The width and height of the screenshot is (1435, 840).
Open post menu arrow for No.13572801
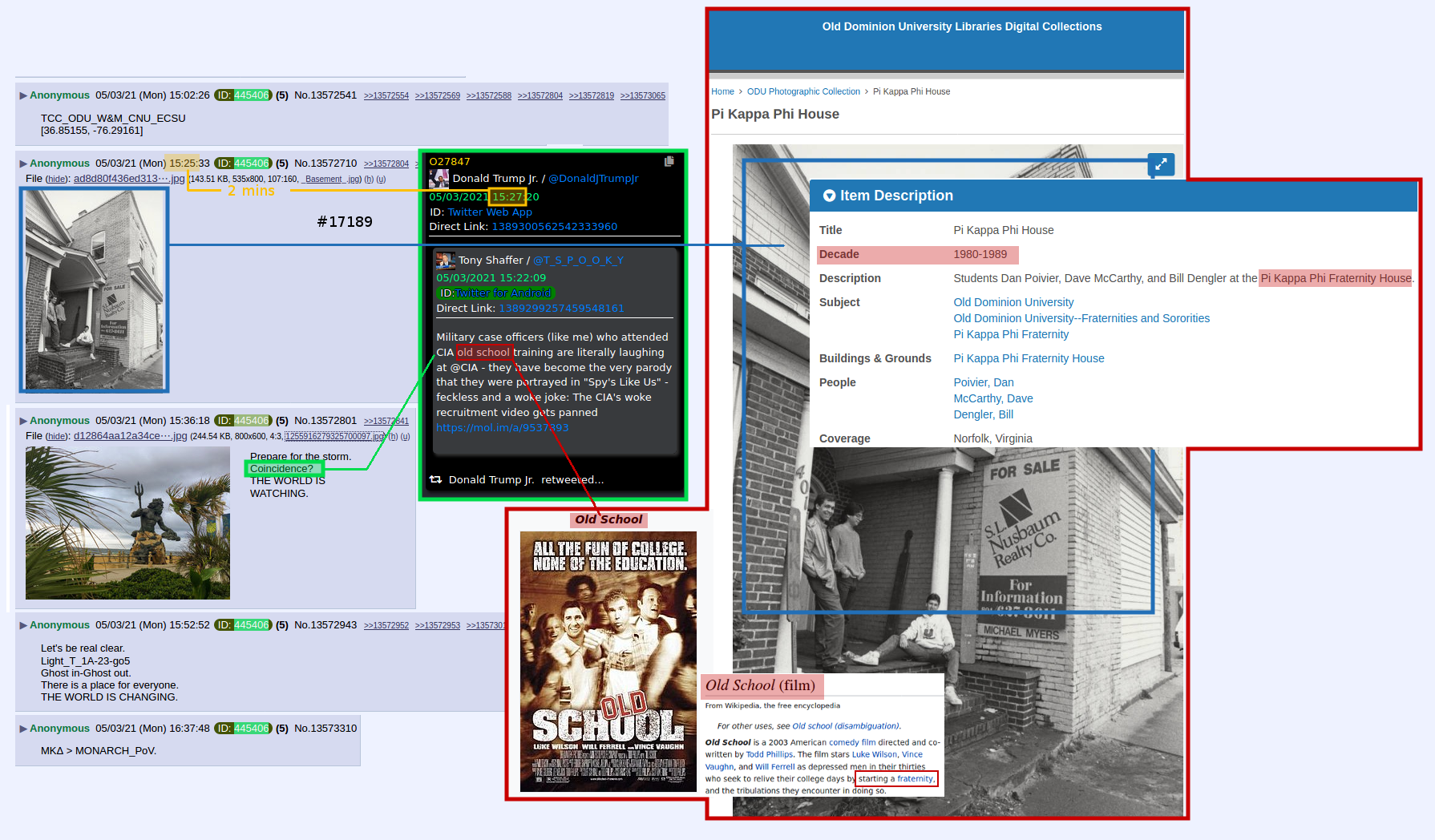point(23,421)
